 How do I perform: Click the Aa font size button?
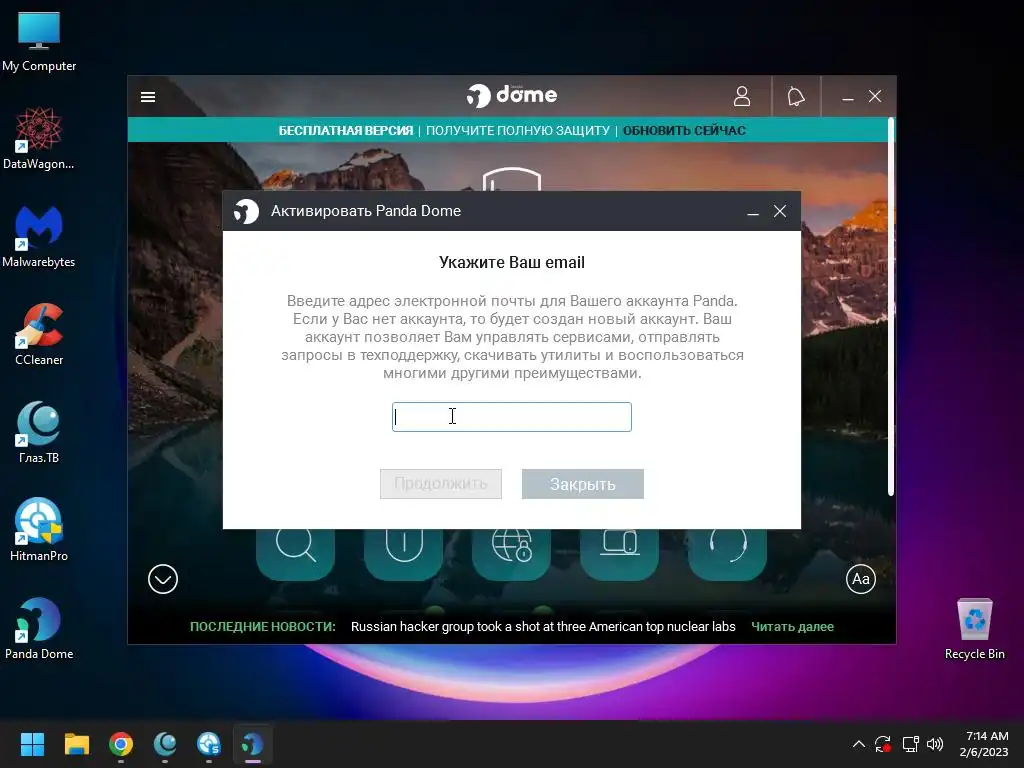point(861,579)
